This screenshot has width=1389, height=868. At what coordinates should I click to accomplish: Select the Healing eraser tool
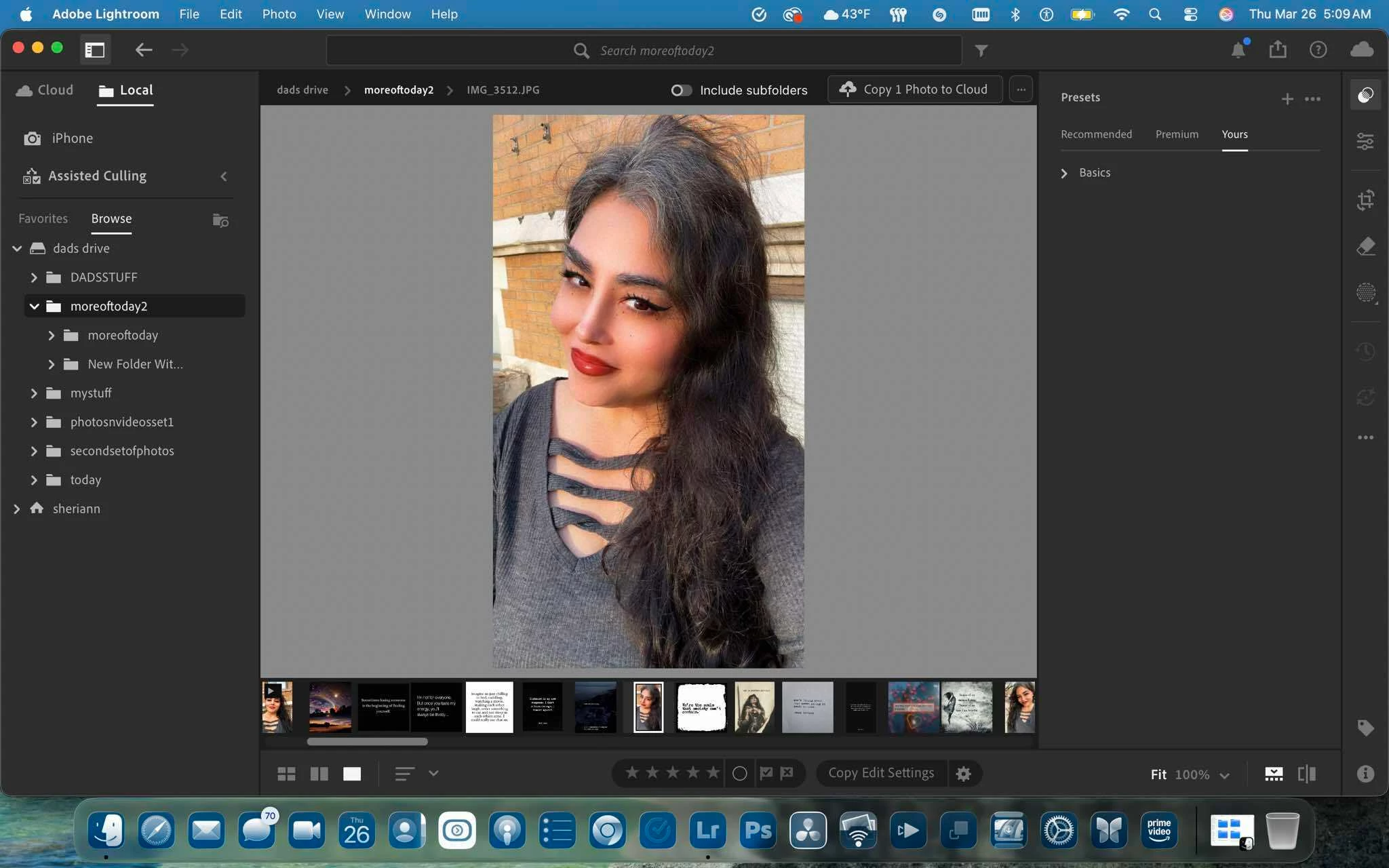1365,246
